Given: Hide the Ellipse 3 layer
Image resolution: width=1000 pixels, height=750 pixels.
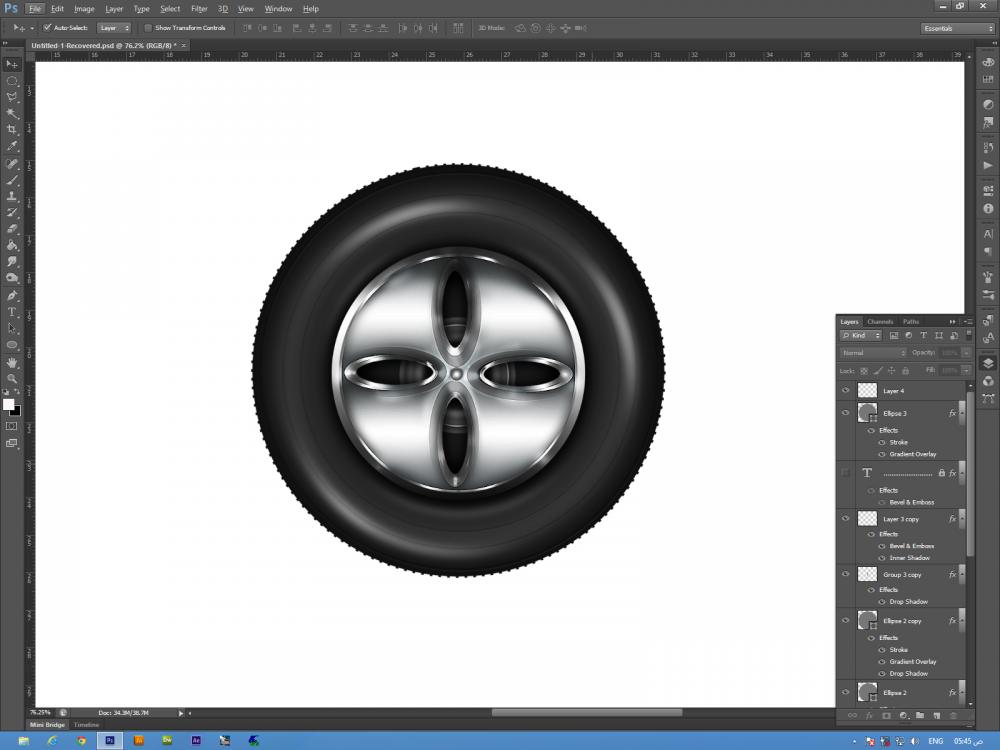Looking at the screenshot, I should pos(846,413).
